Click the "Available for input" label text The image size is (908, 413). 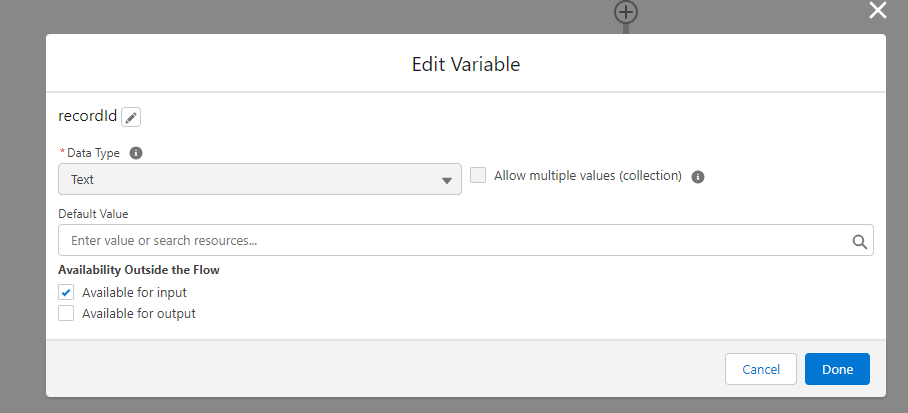(x=134, y=292)
